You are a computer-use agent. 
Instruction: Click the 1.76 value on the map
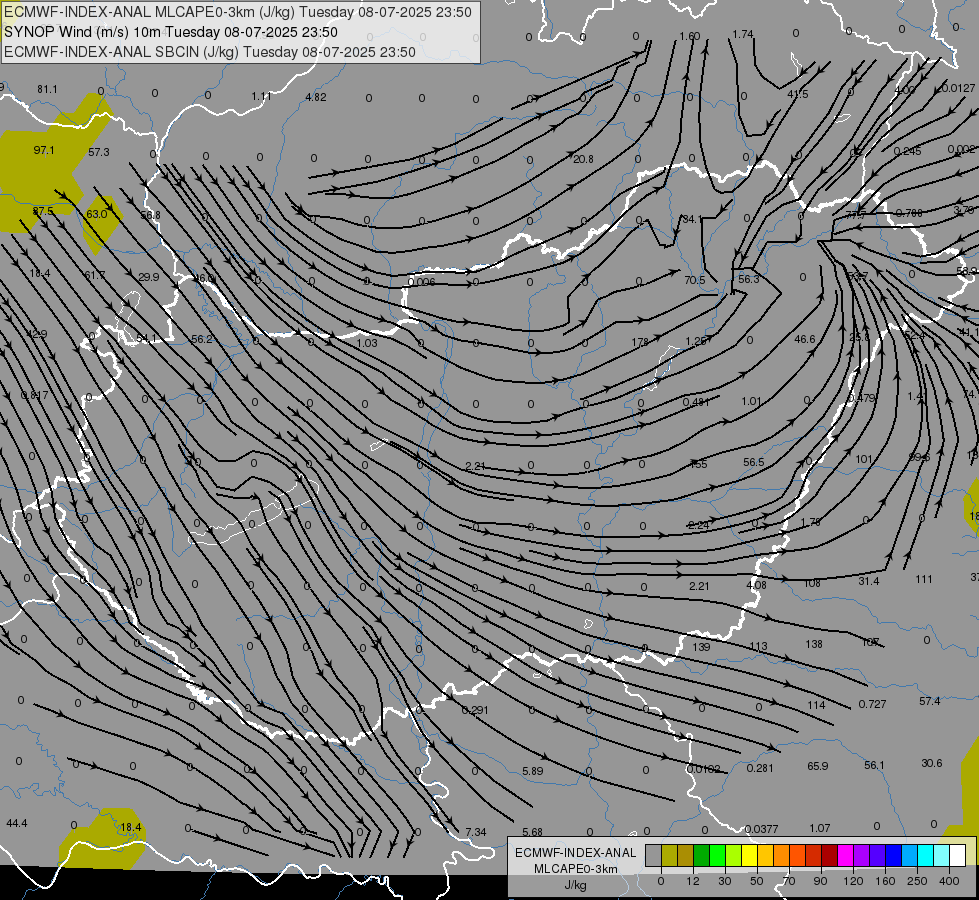tap(810, 522)
